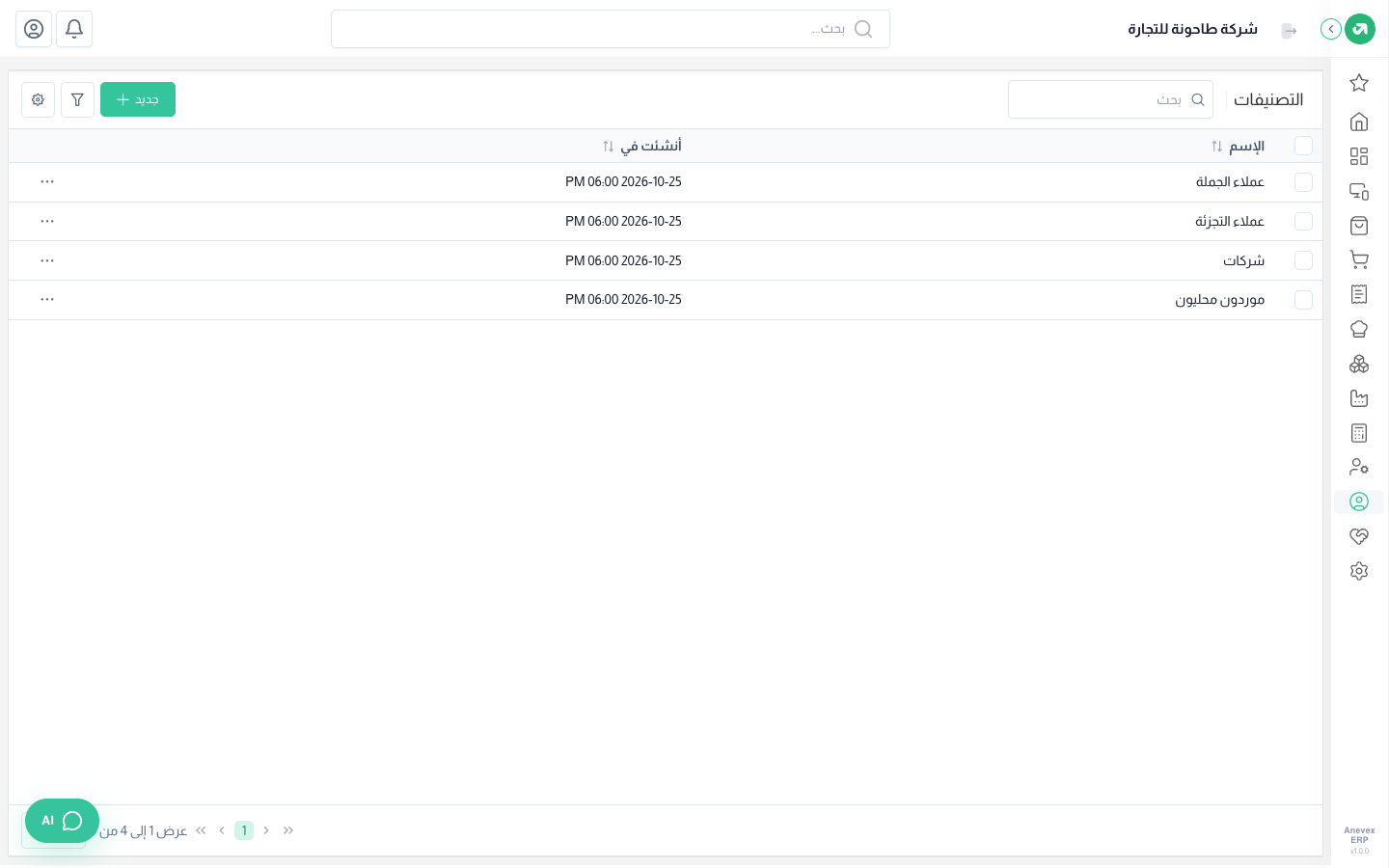The height and width of the screenshot is (868, 1389).
Task: Focus the global search field
Action: click(611, 29)
